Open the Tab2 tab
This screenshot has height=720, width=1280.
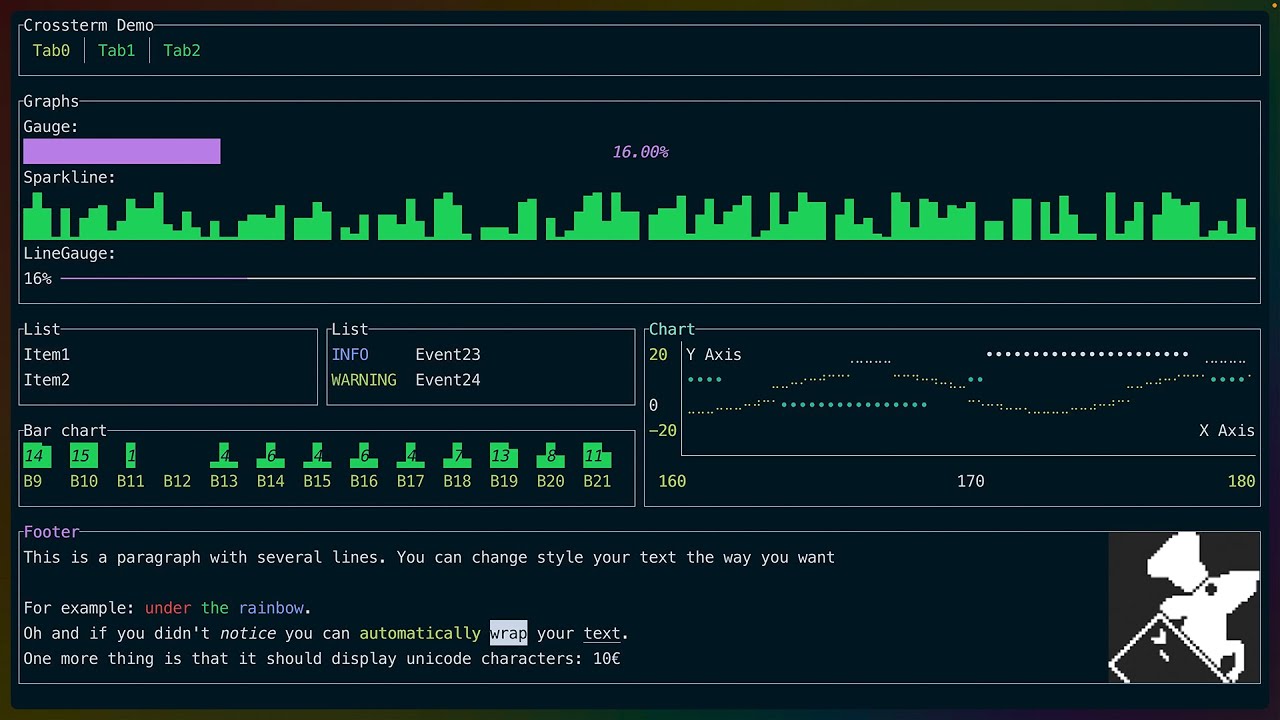click(x=182, y=50)
